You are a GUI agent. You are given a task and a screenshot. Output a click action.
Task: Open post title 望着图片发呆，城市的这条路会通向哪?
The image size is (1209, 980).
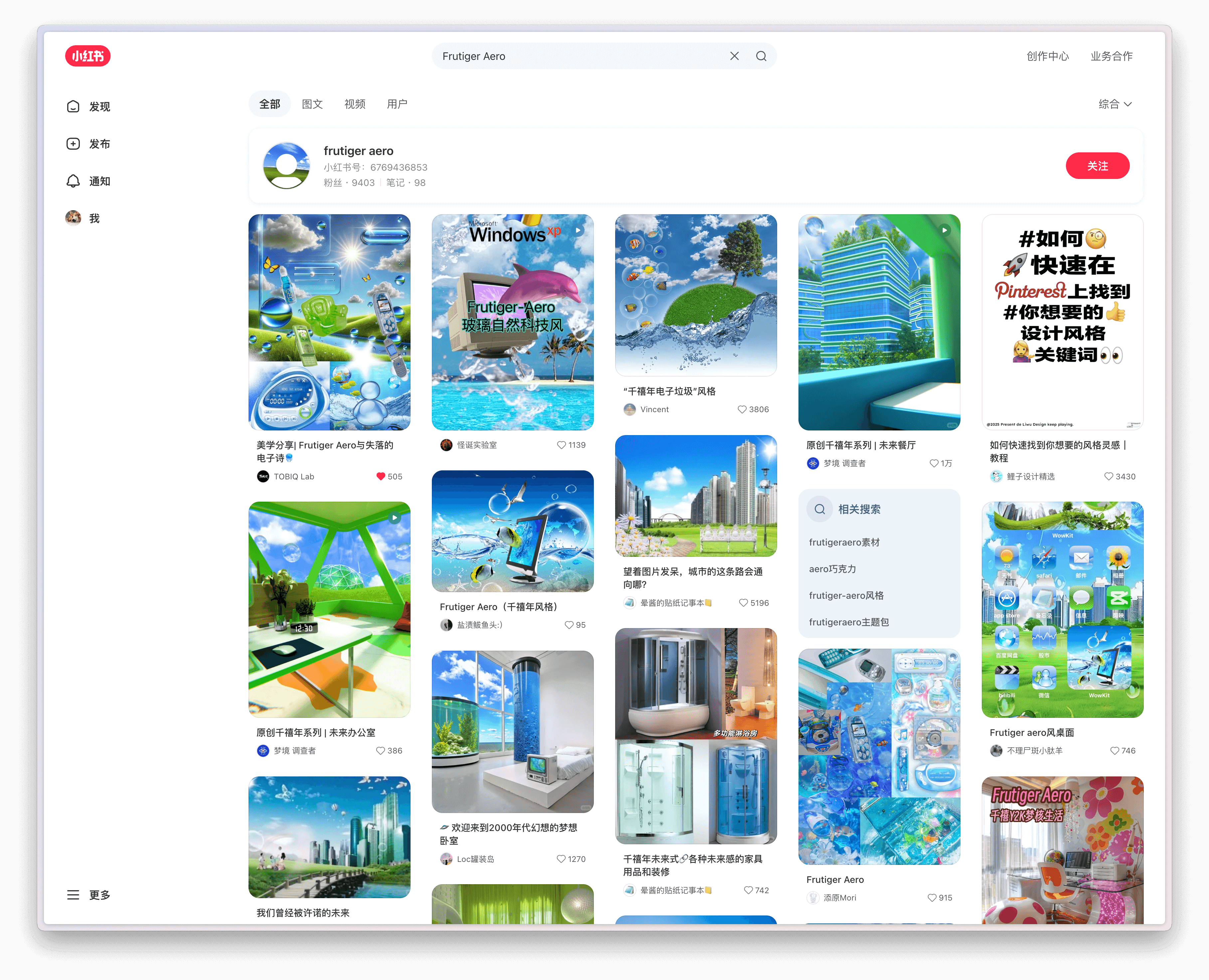tap(693, 578)
